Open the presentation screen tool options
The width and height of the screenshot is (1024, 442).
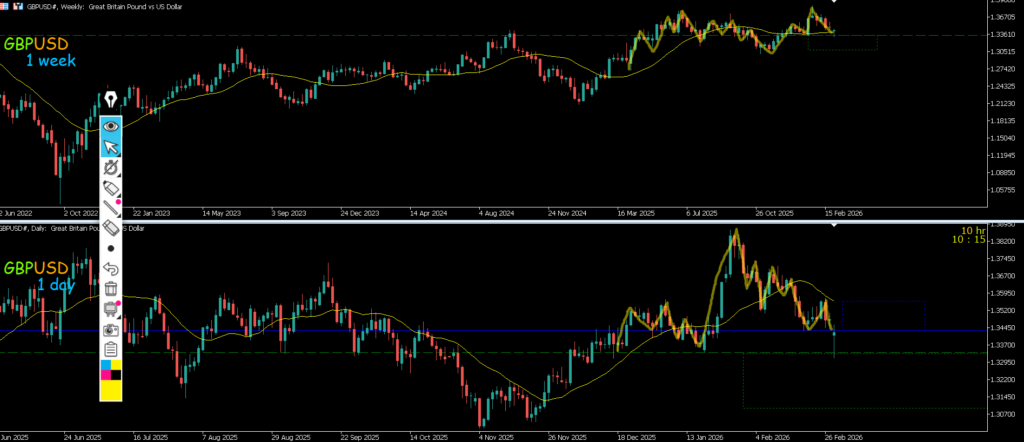coord(111,309)
